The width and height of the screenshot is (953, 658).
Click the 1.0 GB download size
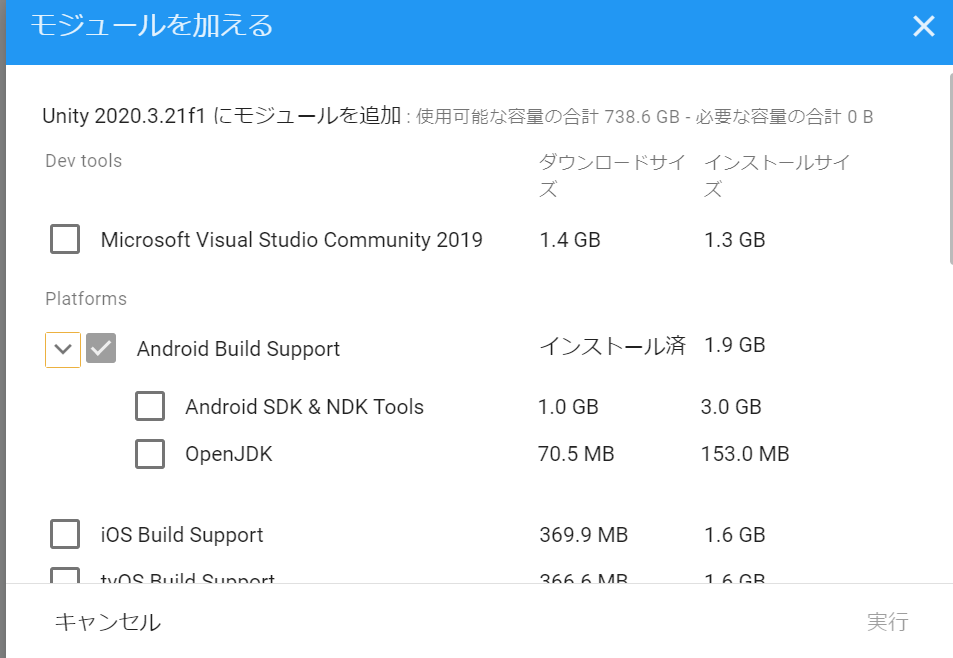(568, 406)
